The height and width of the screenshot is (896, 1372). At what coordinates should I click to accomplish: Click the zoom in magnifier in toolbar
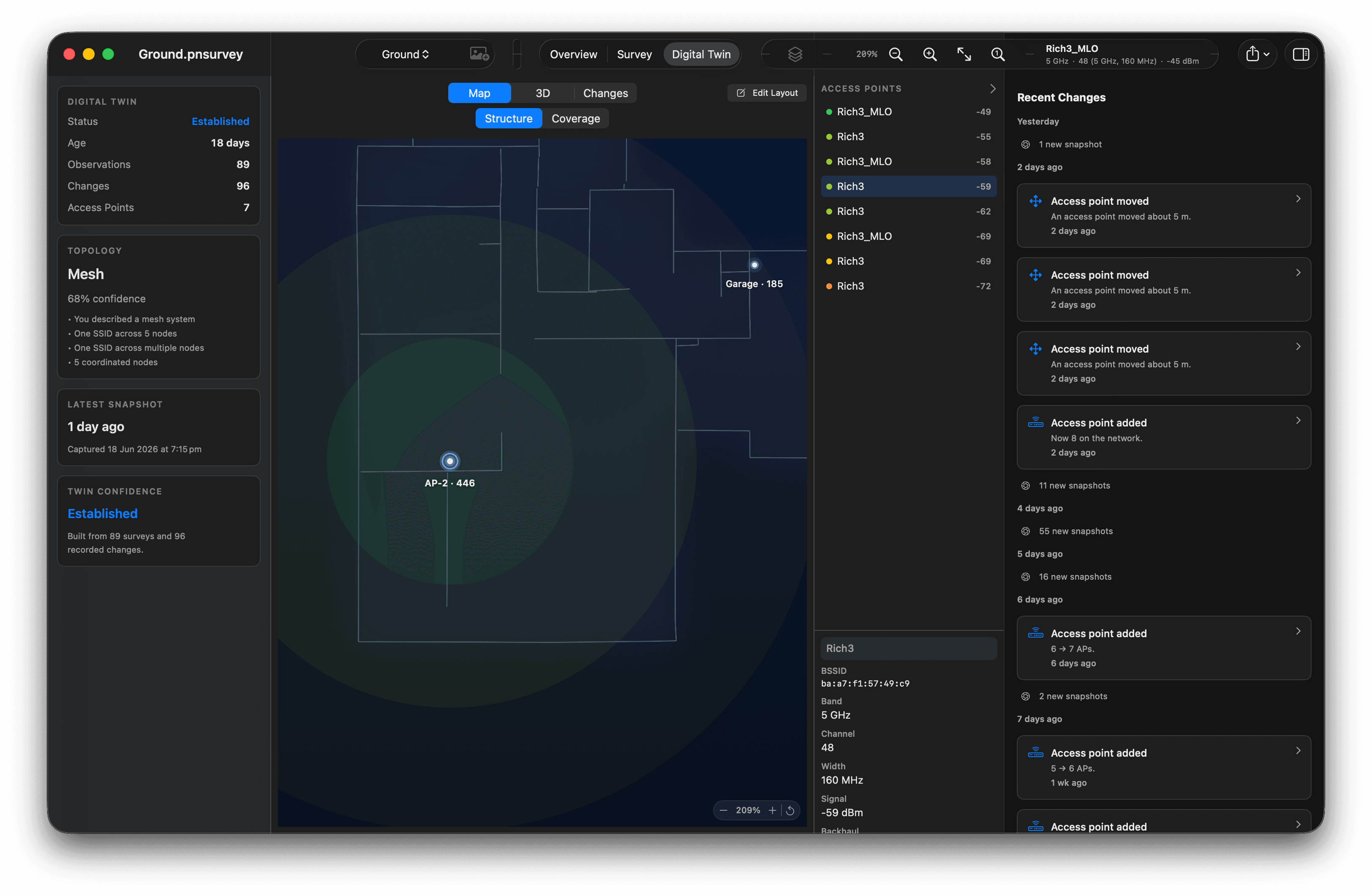pyautogui.click(x=930, y=54)
